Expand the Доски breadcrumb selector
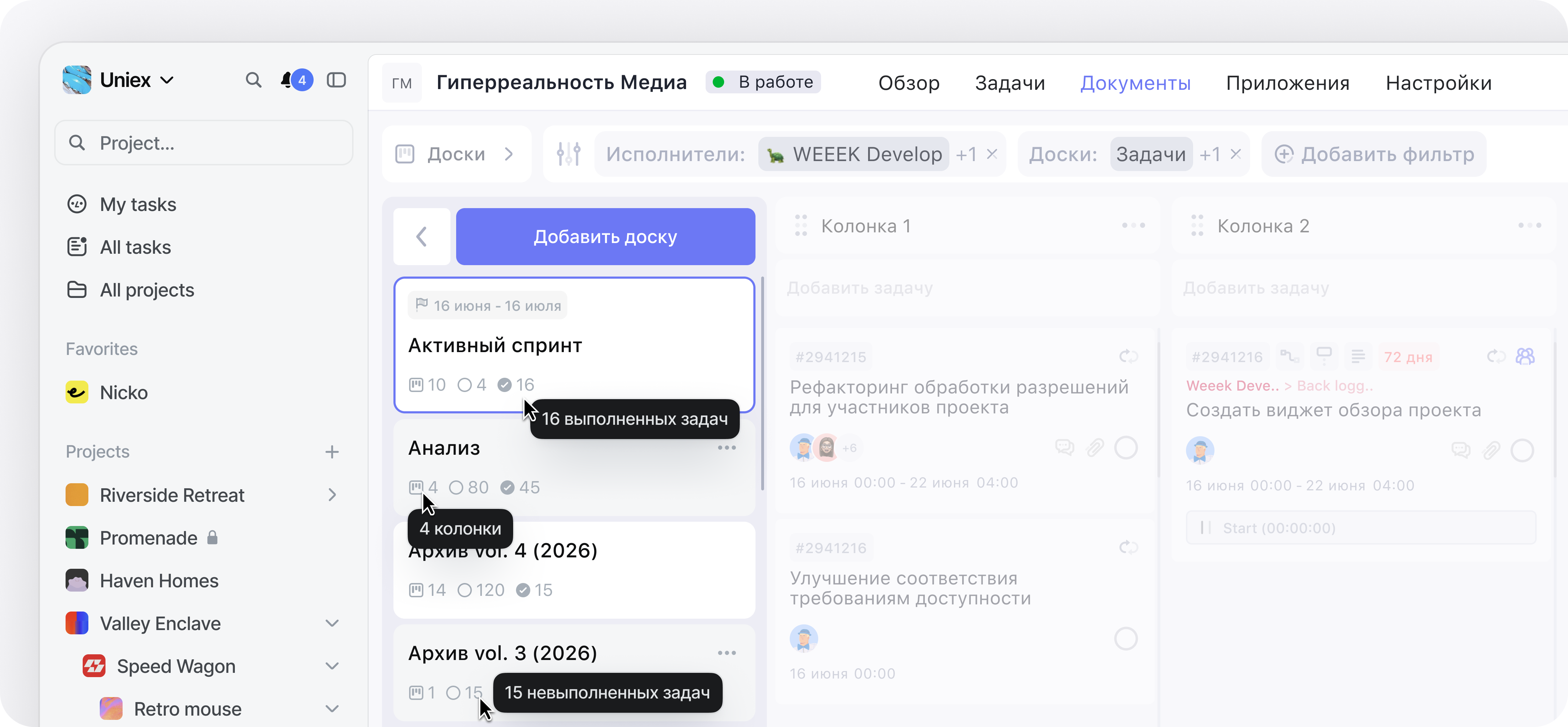 [x=457, y=154]
